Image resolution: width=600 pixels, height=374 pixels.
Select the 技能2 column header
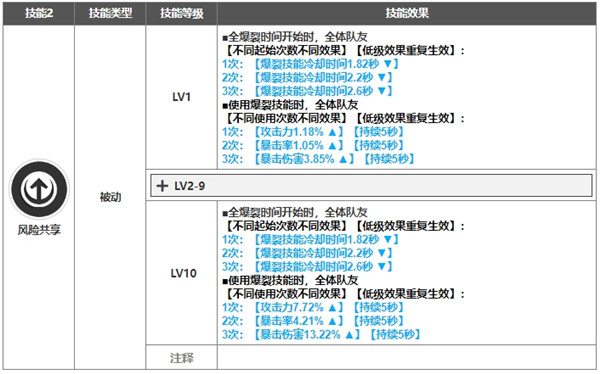(39, 13)
